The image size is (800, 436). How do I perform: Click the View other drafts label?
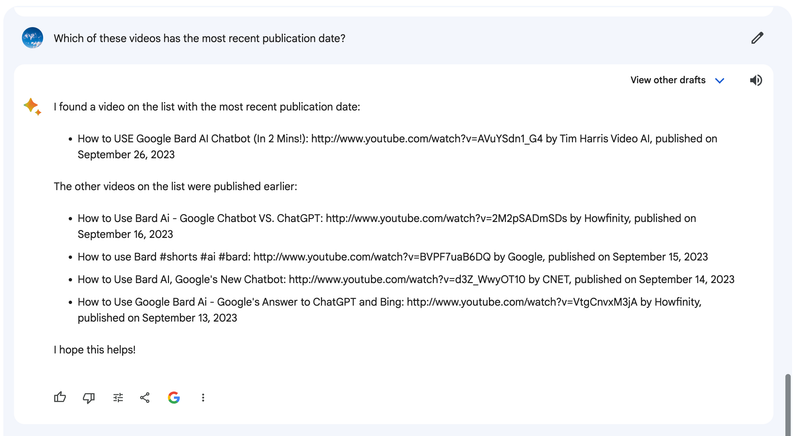click(x=667, y=80)
